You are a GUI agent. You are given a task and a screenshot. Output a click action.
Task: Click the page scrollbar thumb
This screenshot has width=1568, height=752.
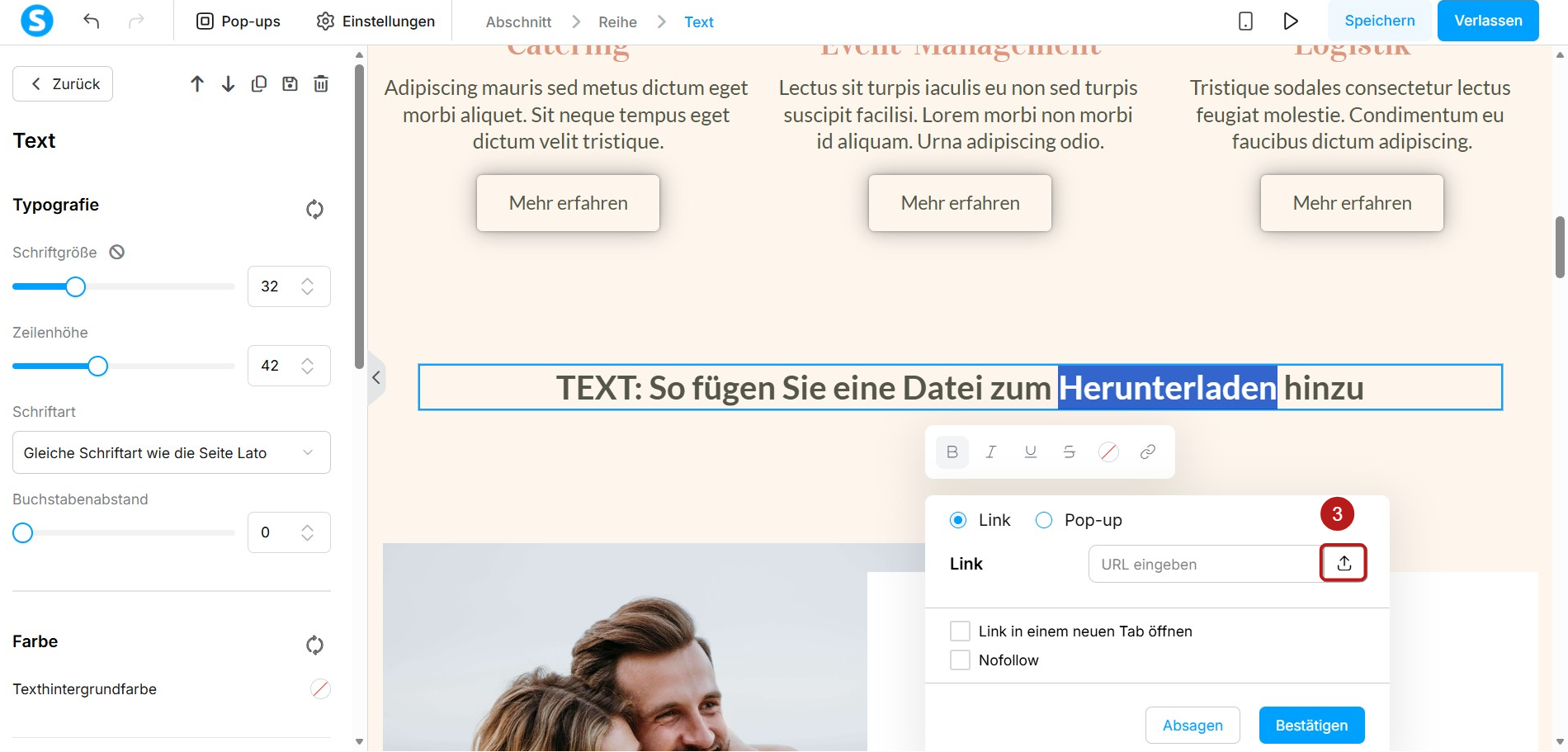point(1560,247)
